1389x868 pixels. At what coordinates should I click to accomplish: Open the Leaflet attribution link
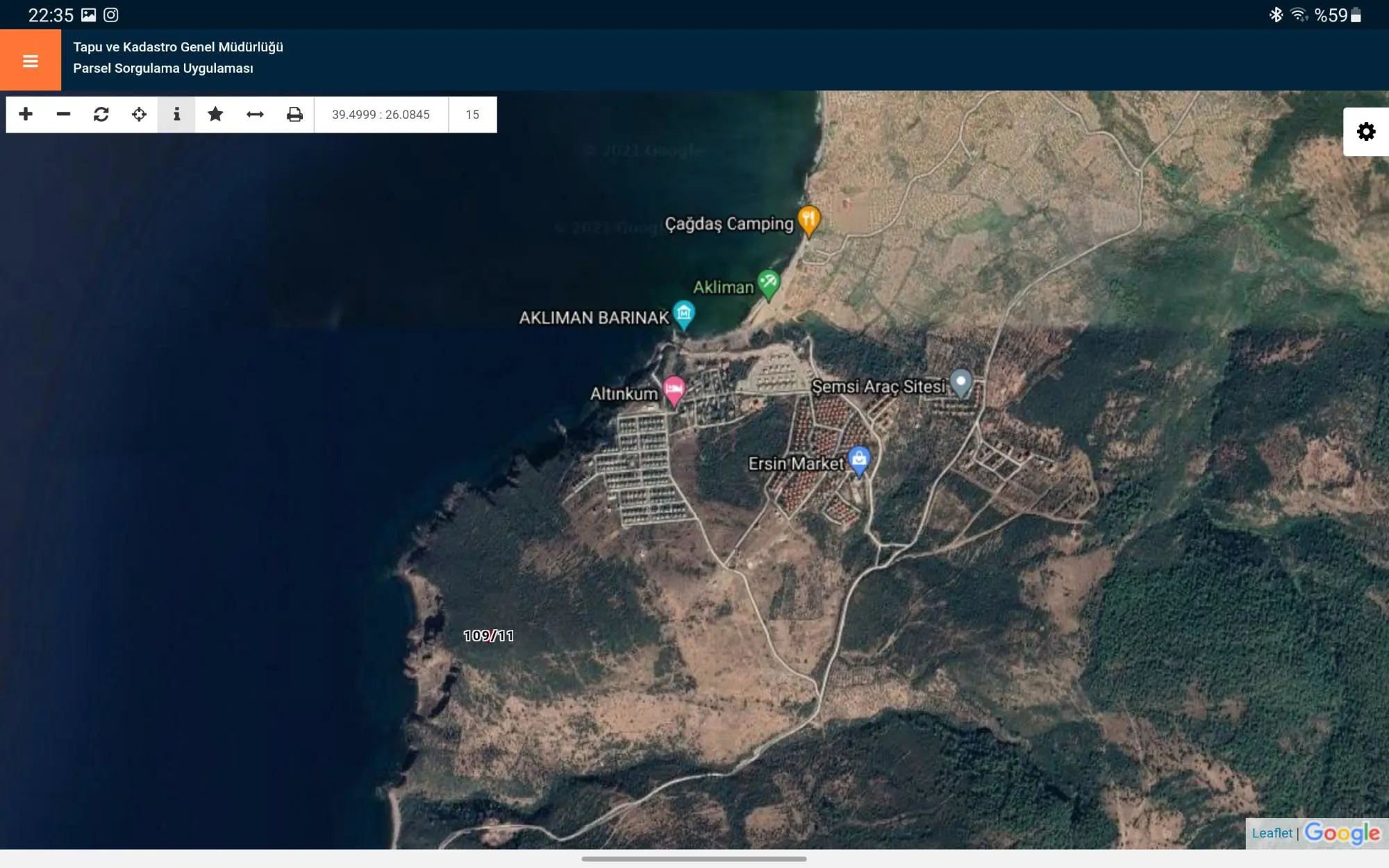point(1272,833)
